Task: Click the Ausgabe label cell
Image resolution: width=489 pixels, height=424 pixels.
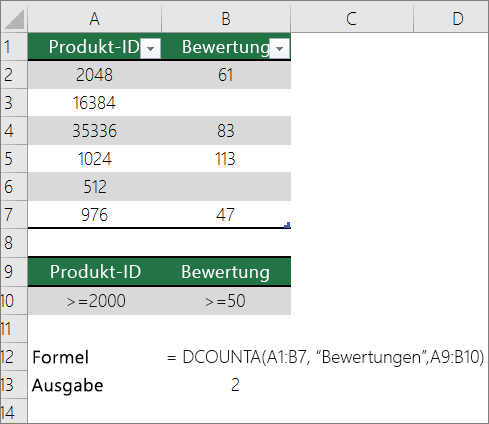Action: pos(95,385)
